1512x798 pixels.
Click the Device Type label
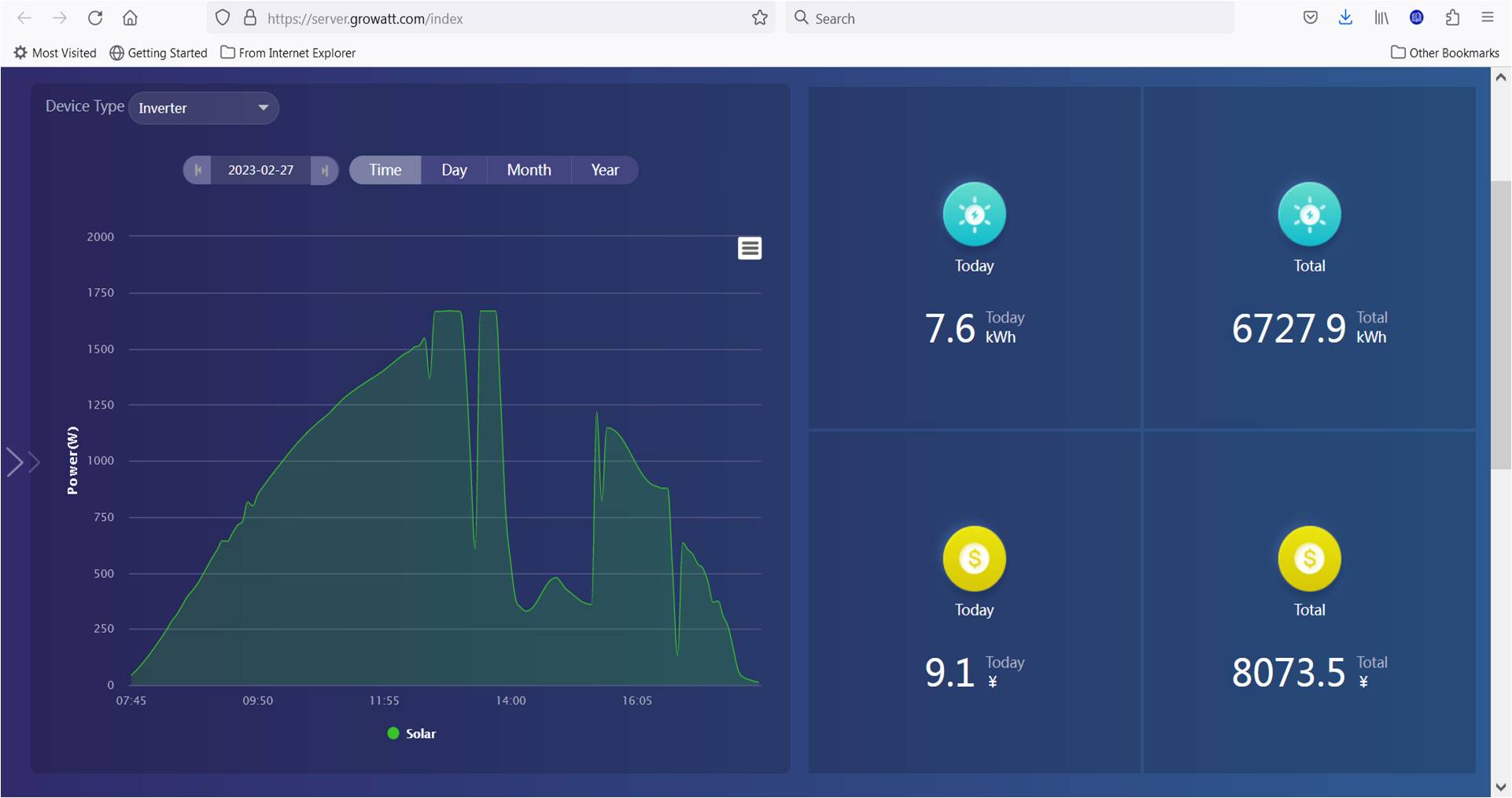click(x=84, y=106)
